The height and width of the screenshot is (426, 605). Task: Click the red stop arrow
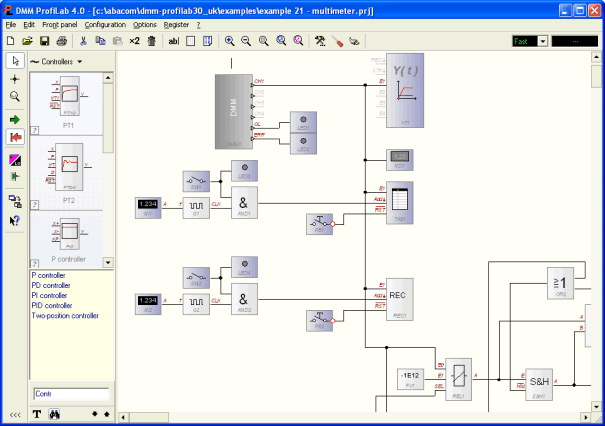click(15, 137)
